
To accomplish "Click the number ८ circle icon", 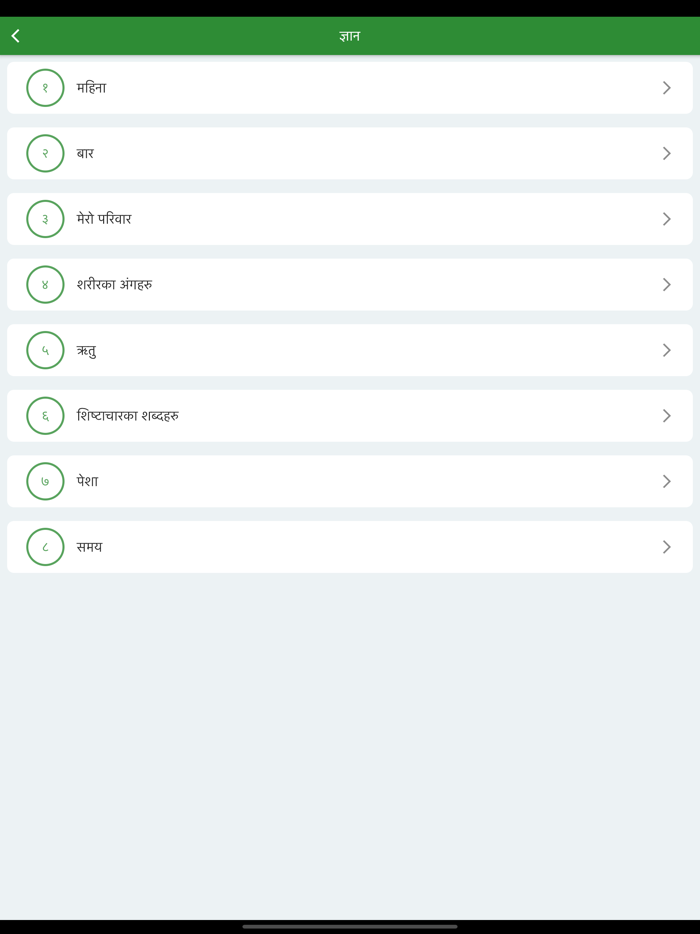I will pyautogui.click(x=45, y=547).
